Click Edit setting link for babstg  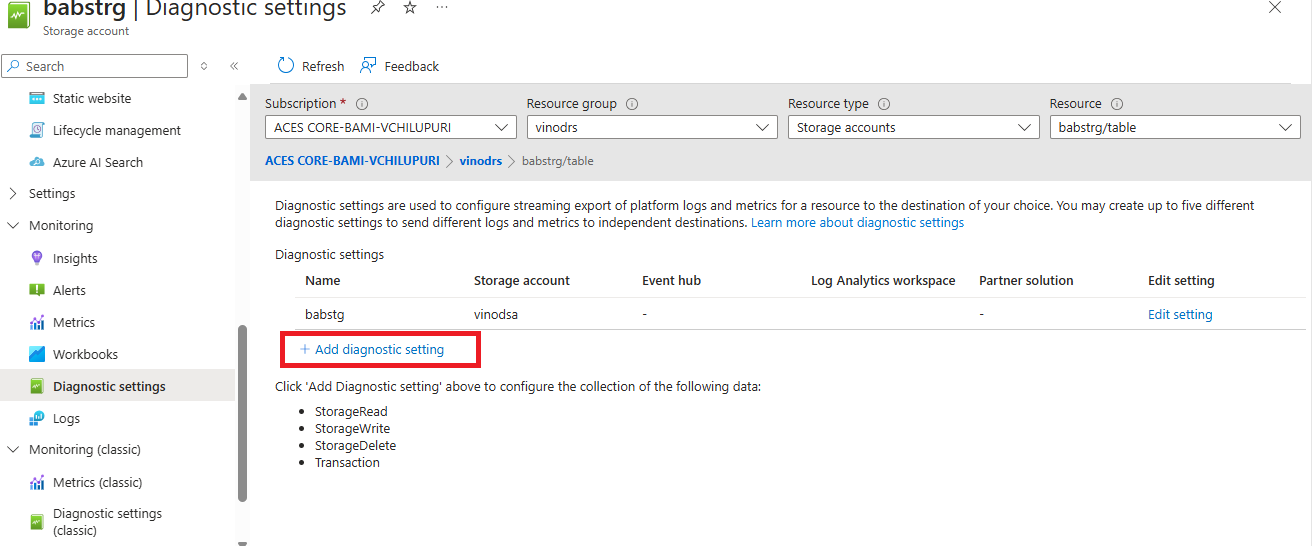1180,314
